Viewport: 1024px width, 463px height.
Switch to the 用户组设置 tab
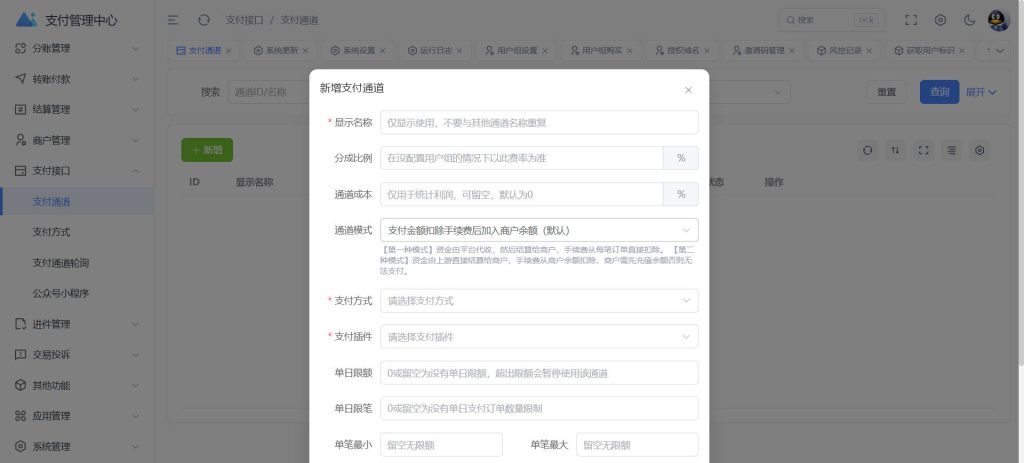(x=517, y=50)
